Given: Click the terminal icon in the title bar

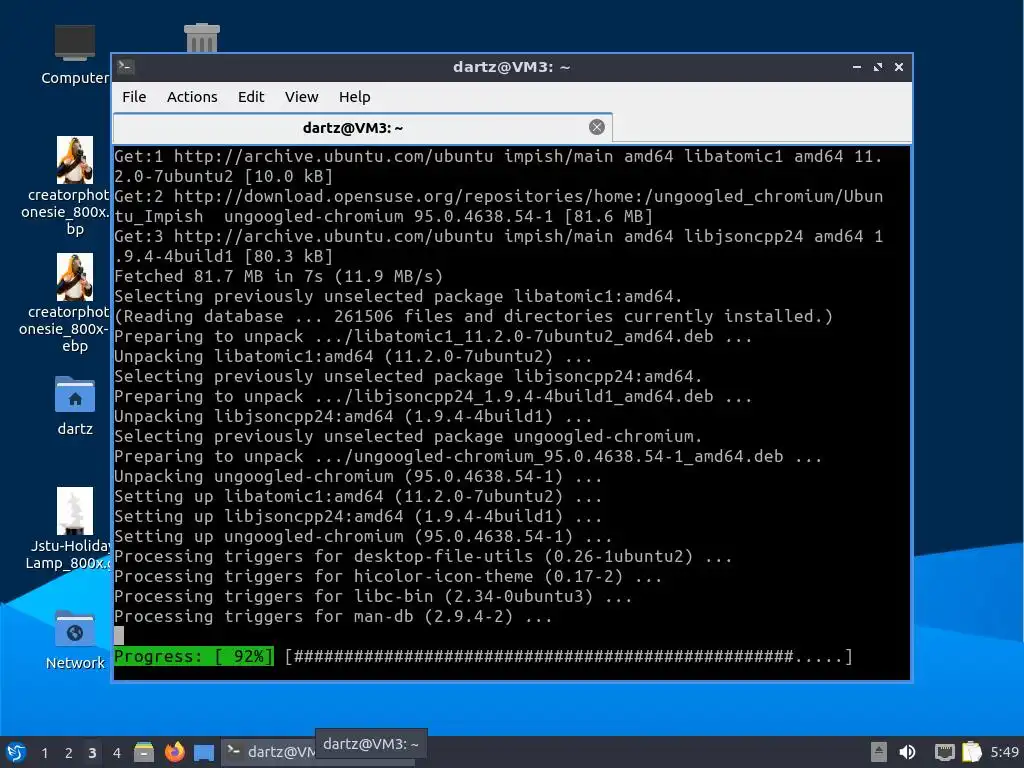Looking at the screenshot, I should (x=126, y=67).
